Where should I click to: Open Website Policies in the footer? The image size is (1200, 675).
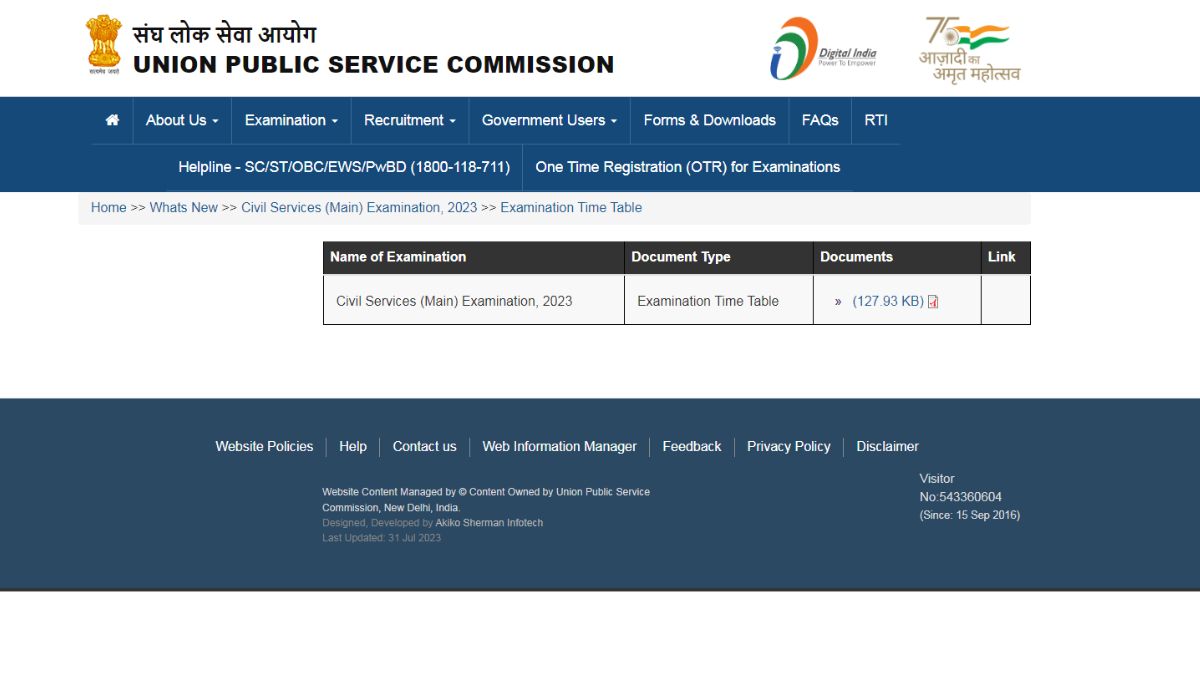click(x=264, y=447)
